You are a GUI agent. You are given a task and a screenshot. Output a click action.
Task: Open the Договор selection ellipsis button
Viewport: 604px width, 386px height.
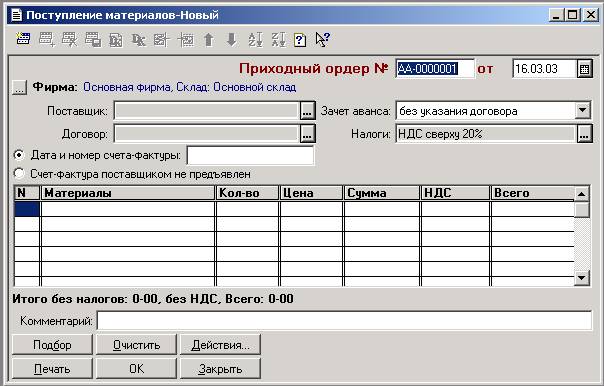[307, 134]
